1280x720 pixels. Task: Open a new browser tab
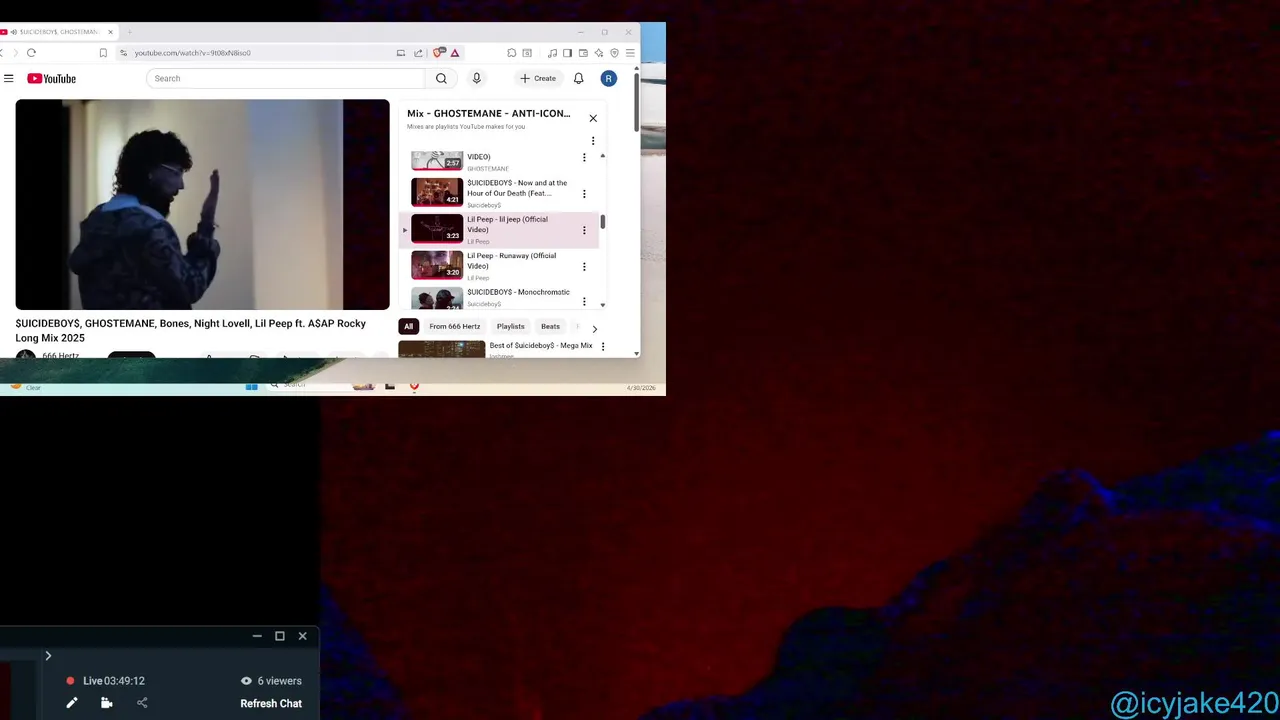click(x=129, y=32)
